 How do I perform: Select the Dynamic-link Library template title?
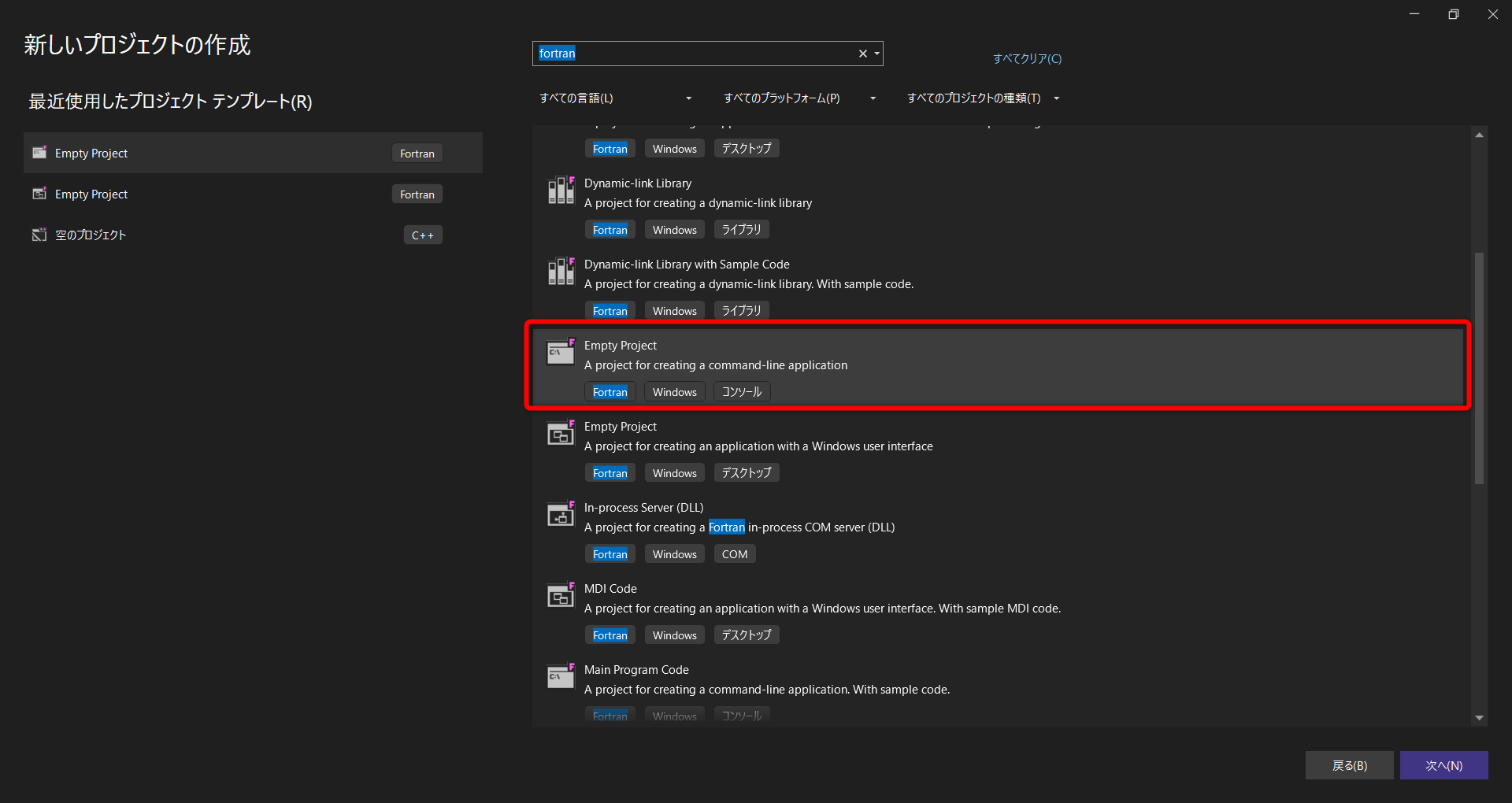tap(638, 183)
